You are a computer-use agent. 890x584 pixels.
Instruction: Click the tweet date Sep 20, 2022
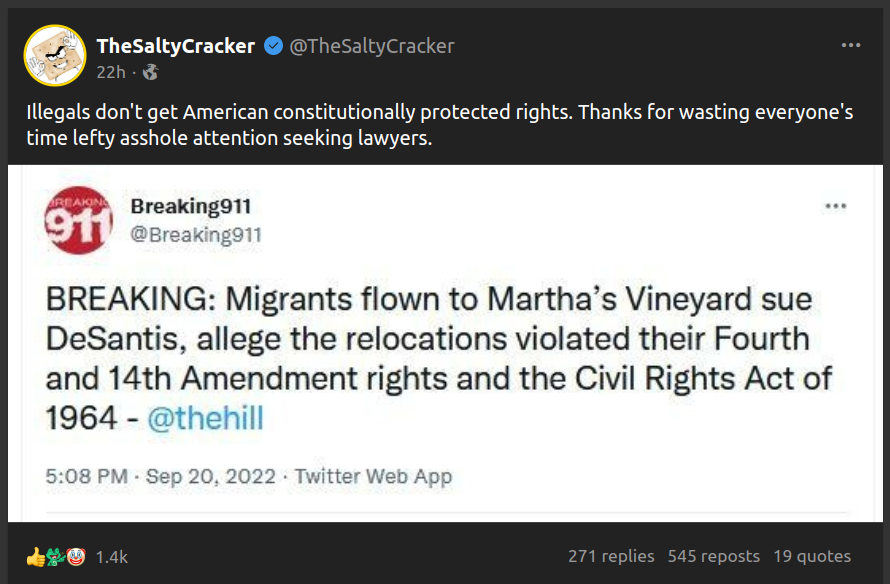coord(210,476)
